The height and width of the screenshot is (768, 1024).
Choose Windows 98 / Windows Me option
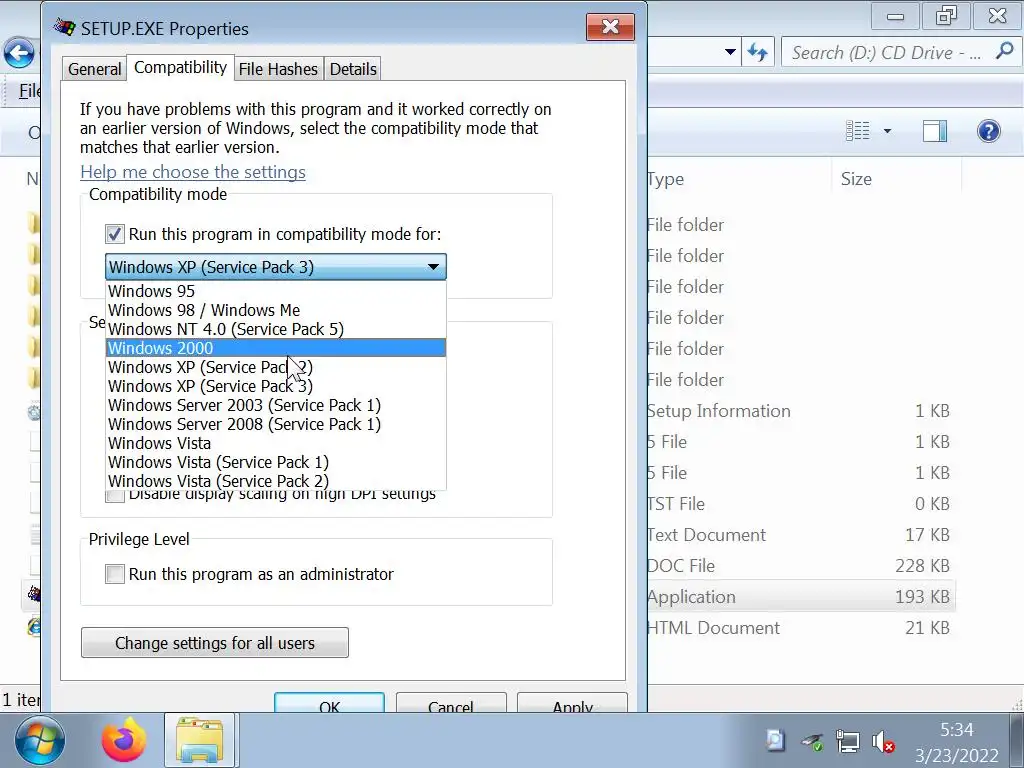[x=276, y=310]
